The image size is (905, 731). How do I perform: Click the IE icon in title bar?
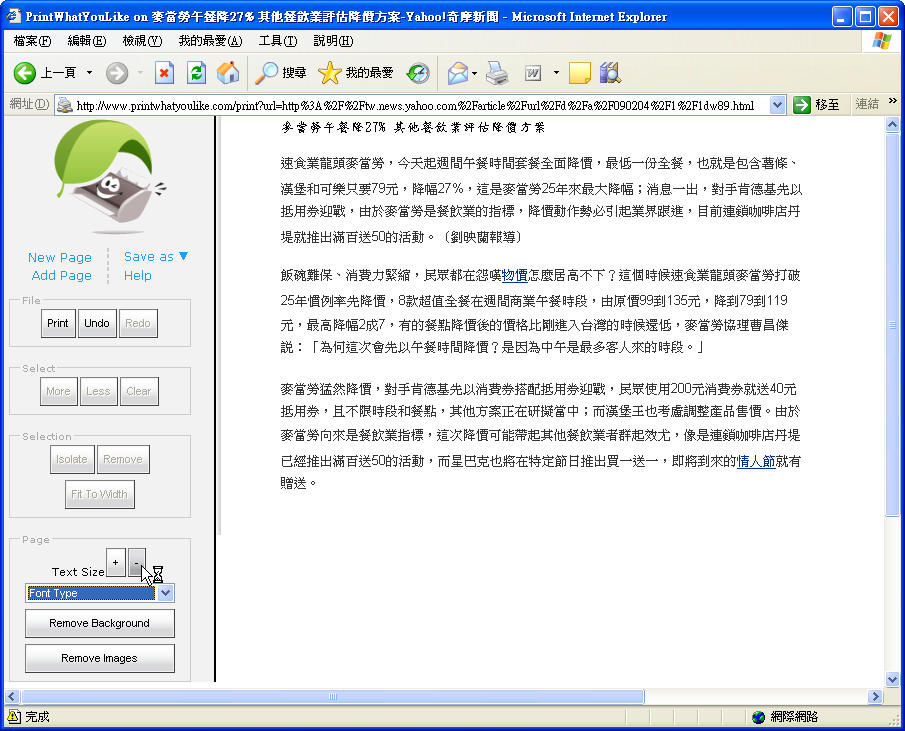pyautogui.click(x=13, y=16)
